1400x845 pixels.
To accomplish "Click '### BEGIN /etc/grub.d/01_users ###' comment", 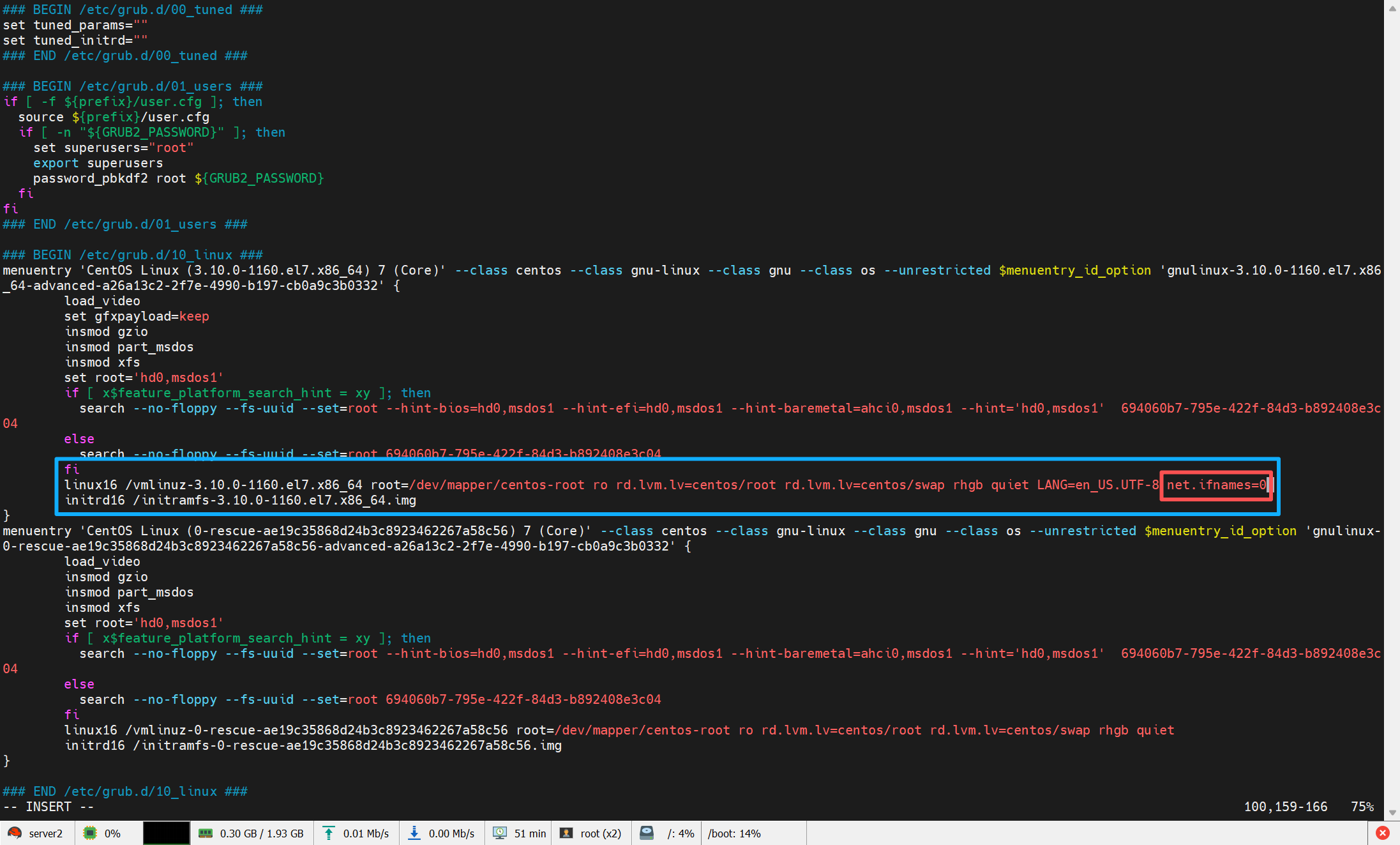I will pyautogui.click(x=133, y=86).
